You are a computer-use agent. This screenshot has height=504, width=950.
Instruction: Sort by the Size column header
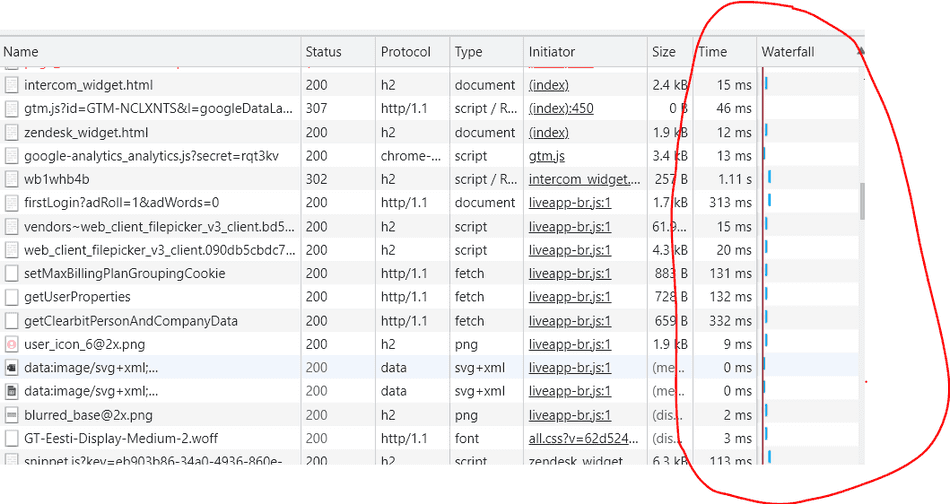click(670, 51)
